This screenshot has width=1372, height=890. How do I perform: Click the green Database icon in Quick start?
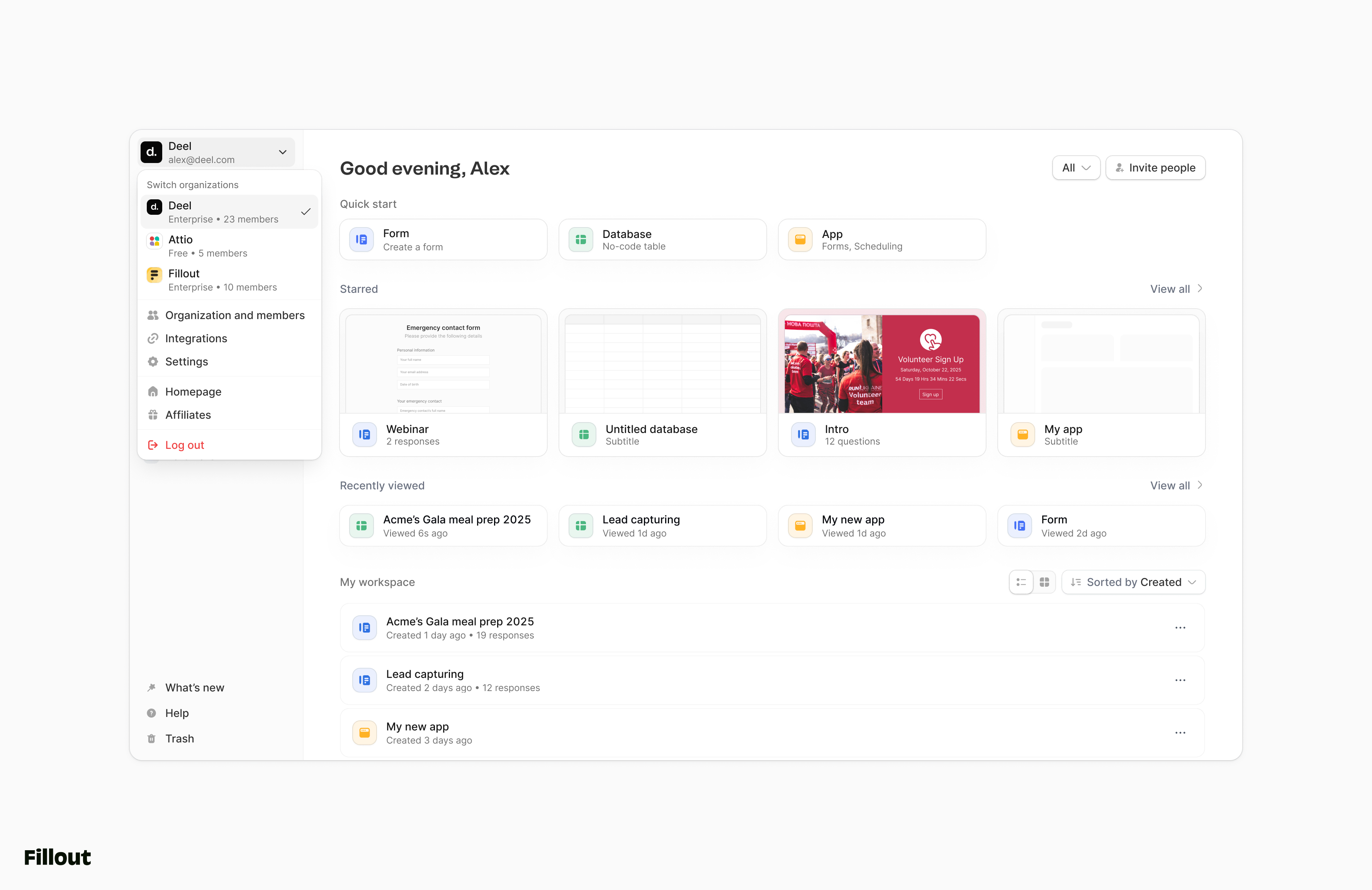point(581,239)
